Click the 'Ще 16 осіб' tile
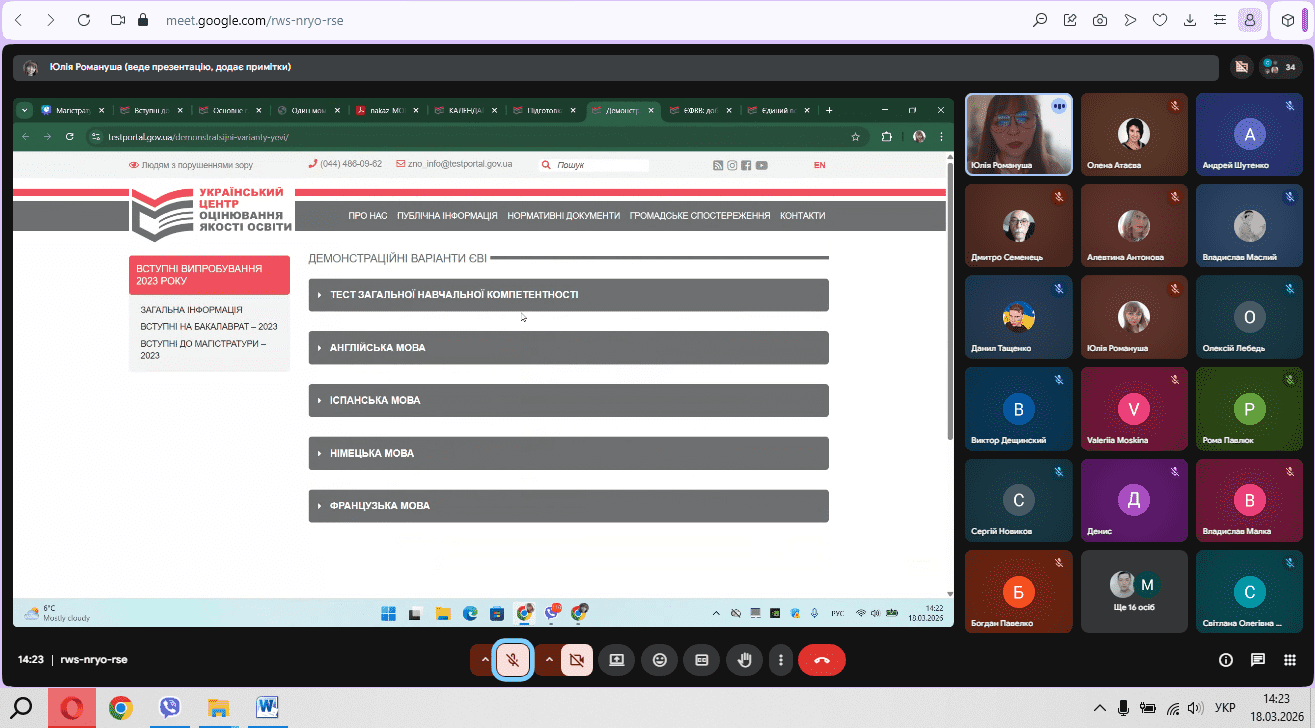 (1134, 592)
